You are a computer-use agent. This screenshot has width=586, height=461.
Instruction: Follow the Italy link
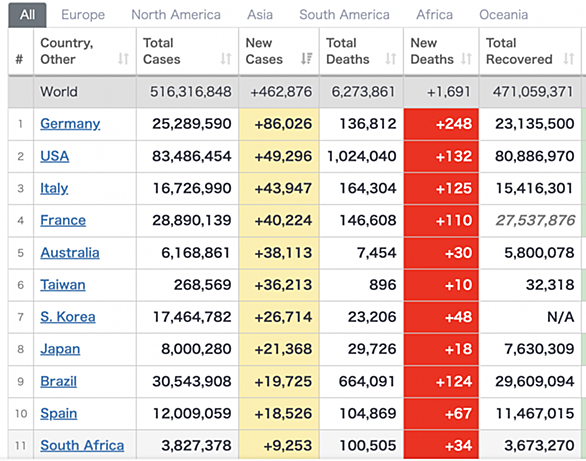point(54,188)
